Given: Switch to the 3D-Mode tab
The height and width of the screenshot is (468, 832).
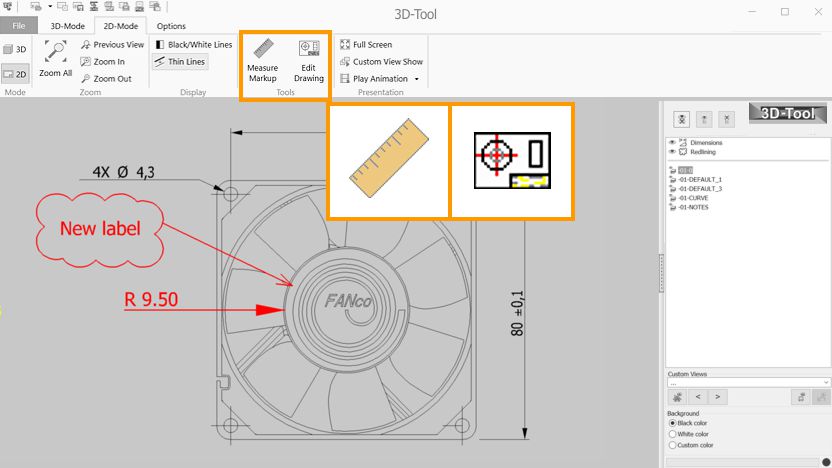Looking at the screenshot, I should 68,26.
